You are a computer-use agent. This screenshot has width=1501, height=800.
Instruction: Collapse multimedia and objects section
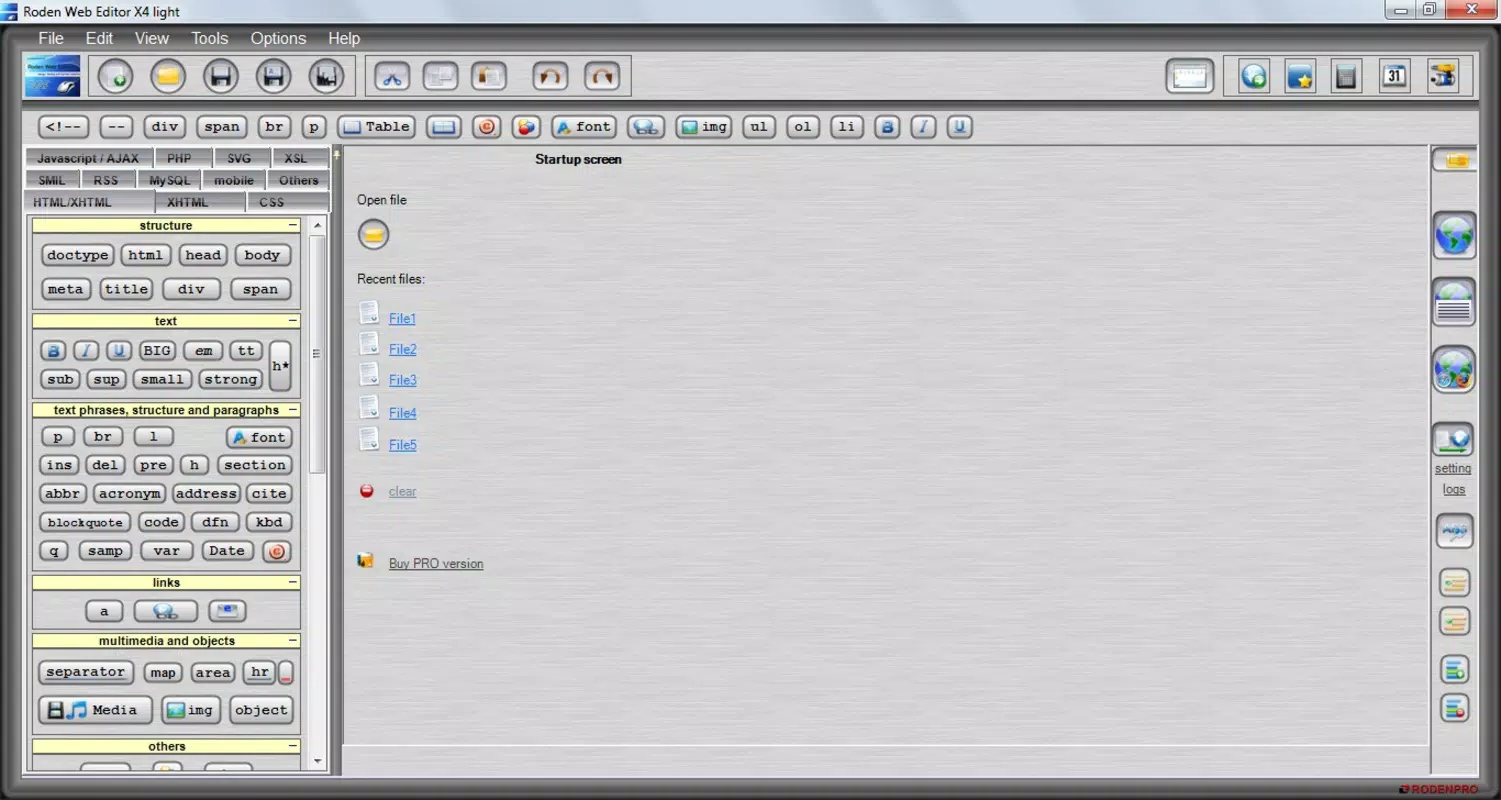coord(292,641)
